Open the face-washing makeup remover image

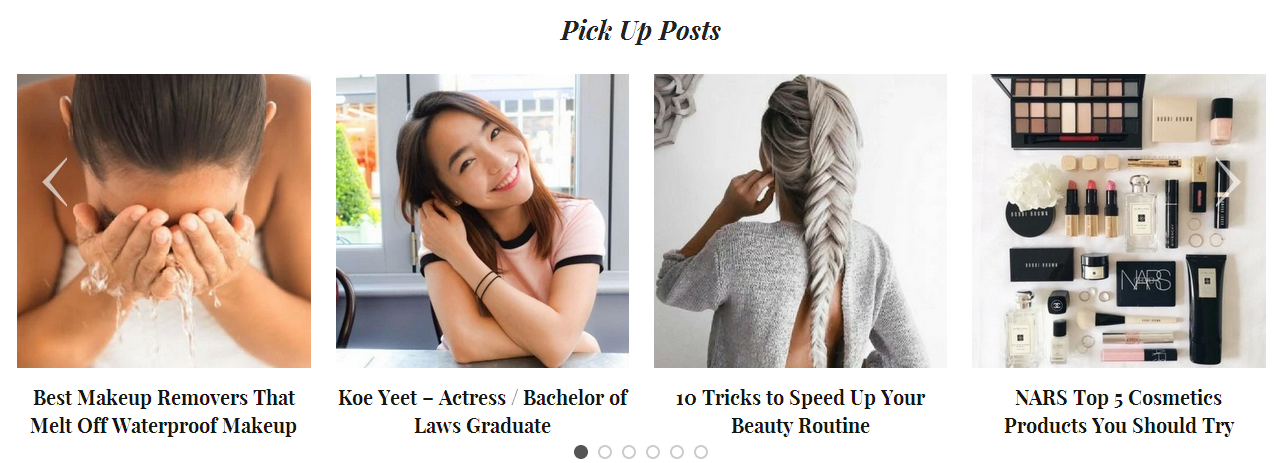pyautogui.click(x=164, y=221)
